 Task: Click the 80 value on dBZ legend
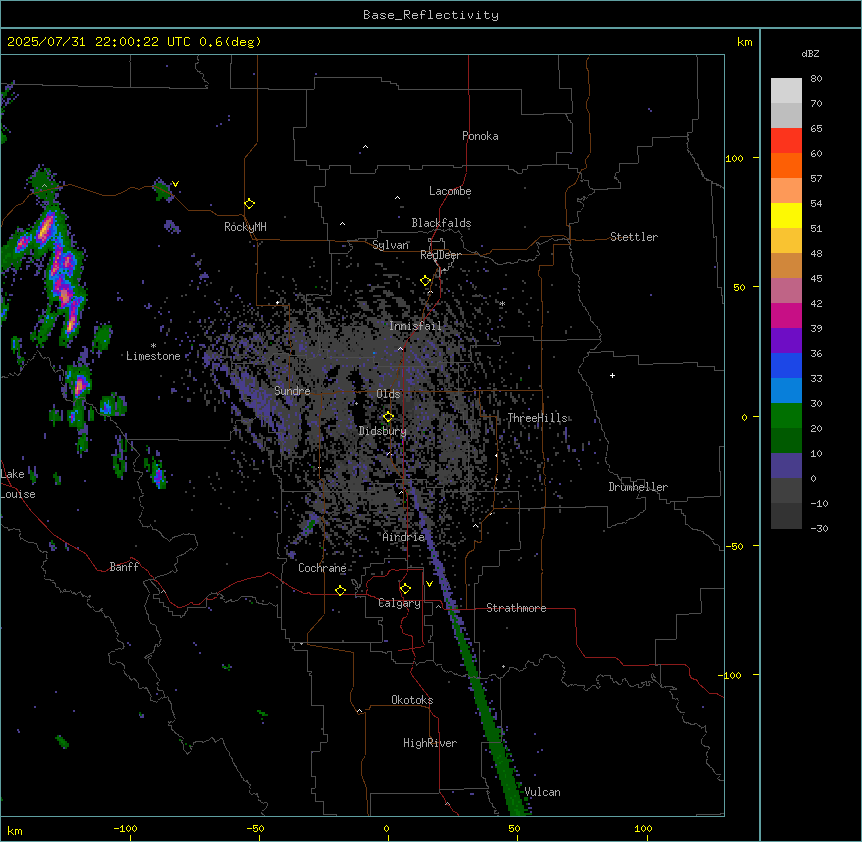click(816, 79)
